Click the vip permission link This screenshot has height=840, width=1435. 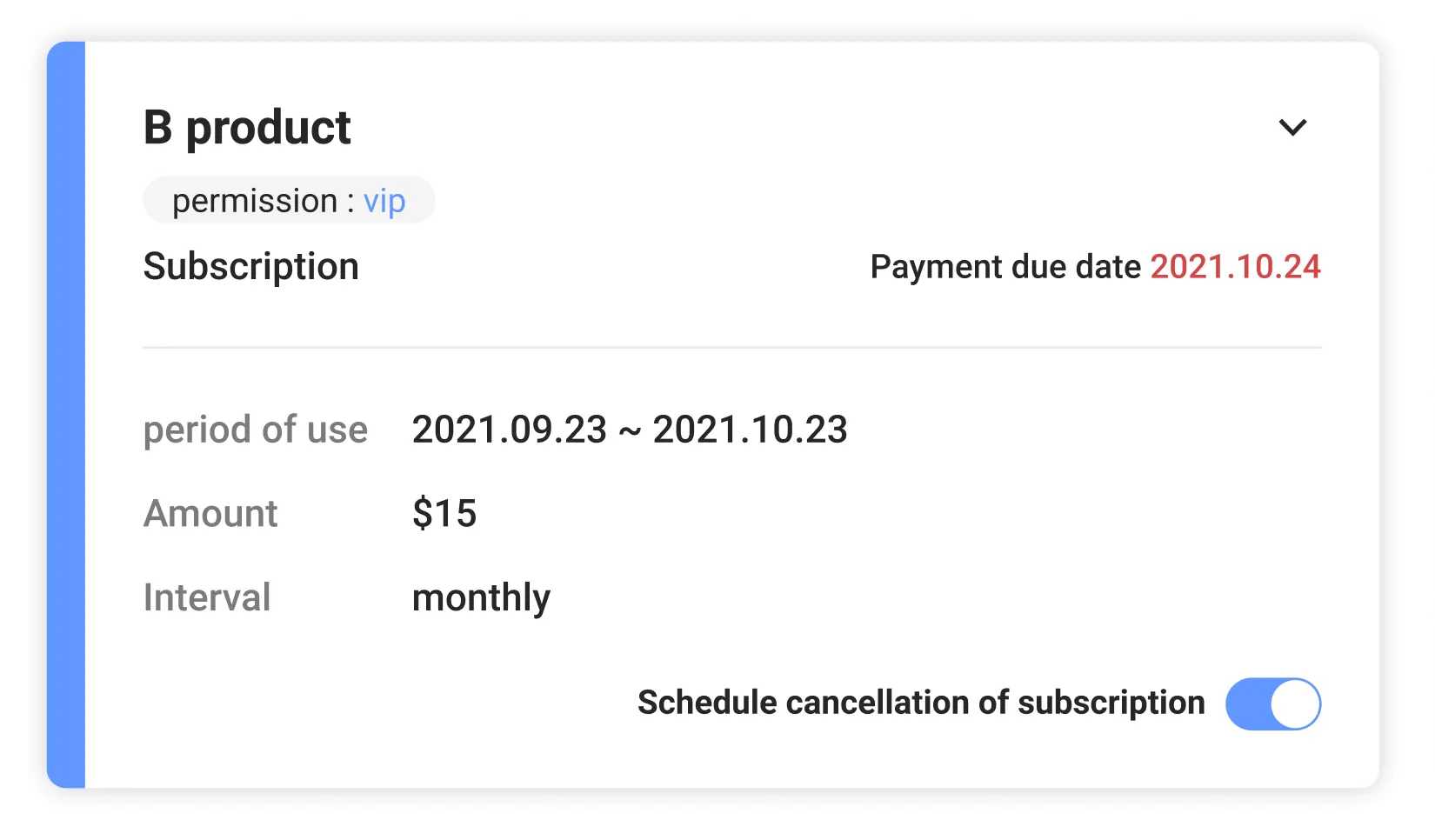tap(384, 202)
